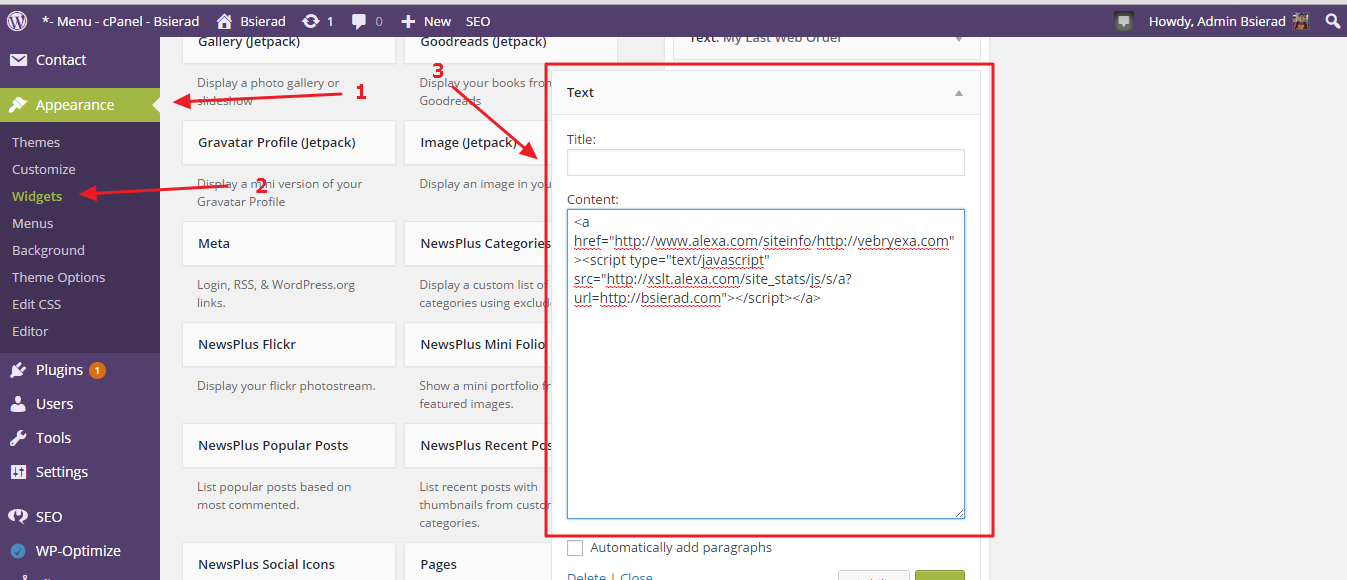Open the Background submenu item
This screenshot has height=580, width=1347.
coord(48,250)
